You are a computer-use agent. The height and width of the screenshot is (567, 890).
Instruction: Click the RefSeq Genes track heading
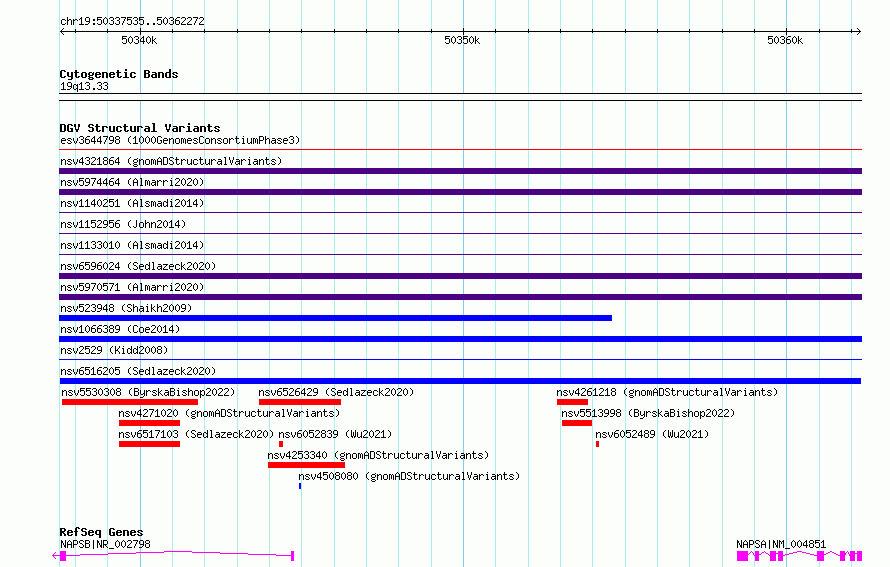tap(101, 532)
